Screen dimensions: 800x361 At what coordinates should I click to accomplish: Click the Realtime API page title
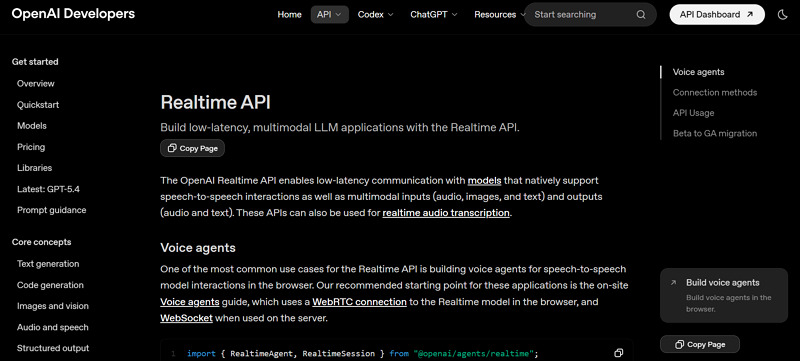[215, 102]
